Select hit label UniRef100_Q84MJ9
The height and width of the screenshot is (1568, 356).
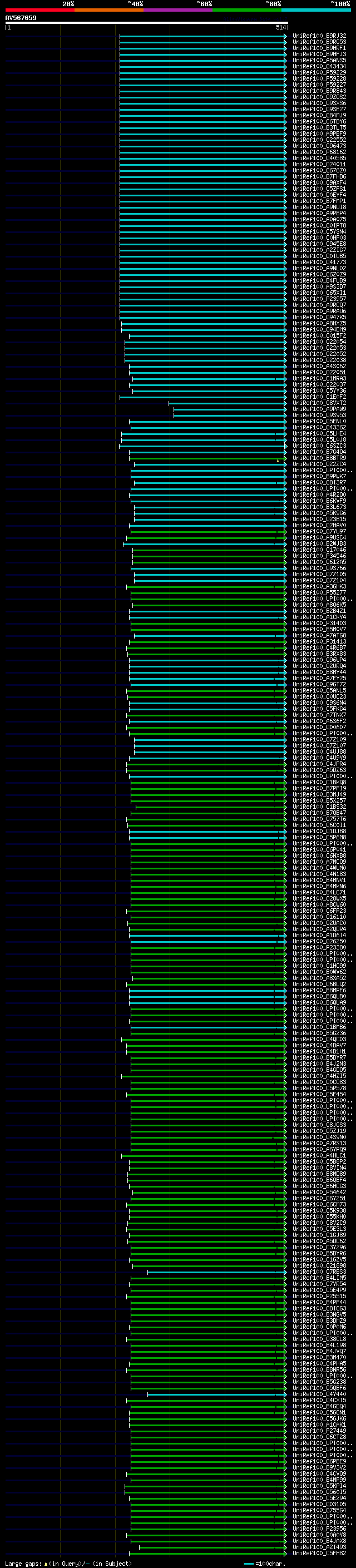click(319, 115)
